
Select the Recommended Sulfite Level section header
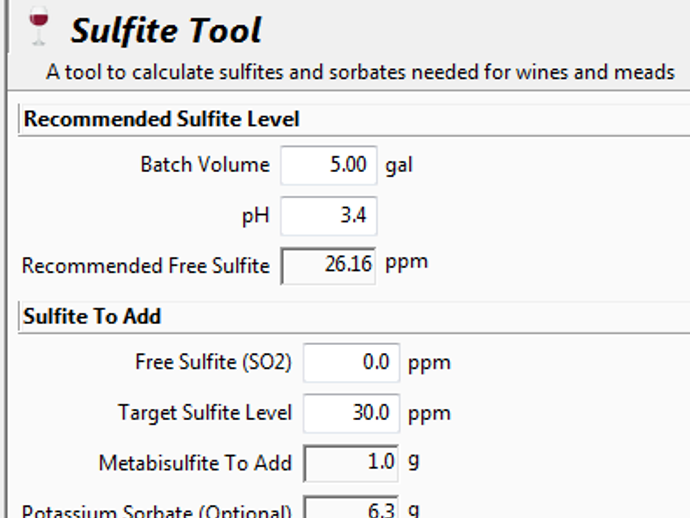161,119
